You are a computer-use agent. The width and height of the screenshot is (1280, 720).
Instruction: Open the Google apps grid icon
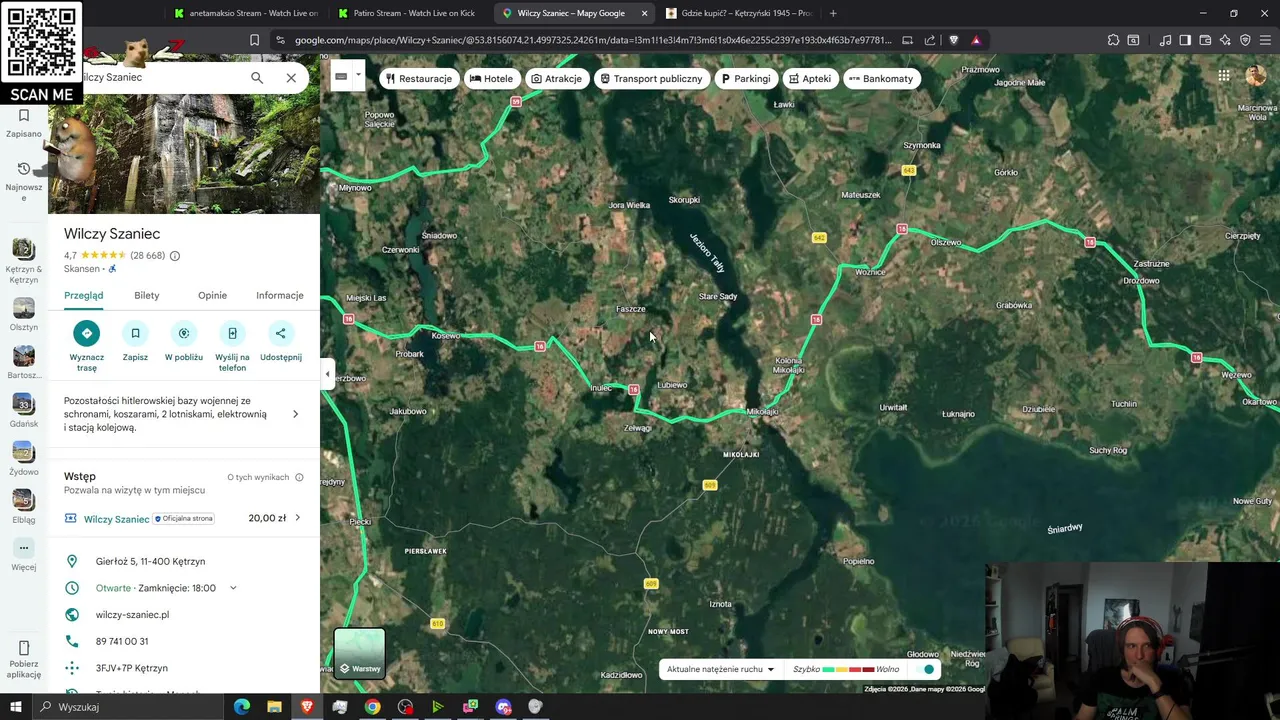pos(1224,76)
